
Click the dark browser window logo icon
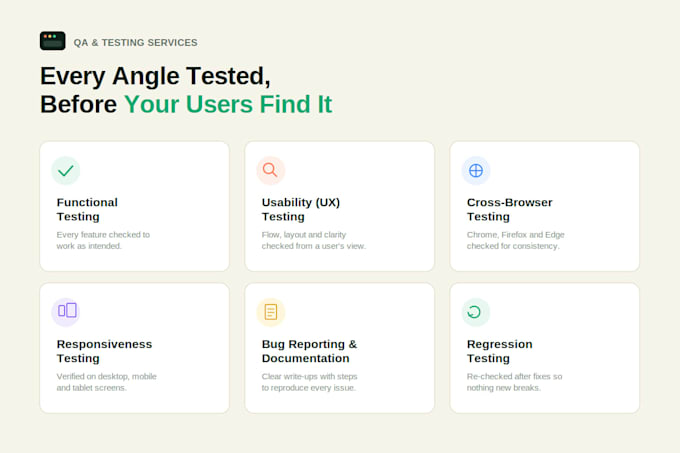pyautogui.click(x=53, y=41)
